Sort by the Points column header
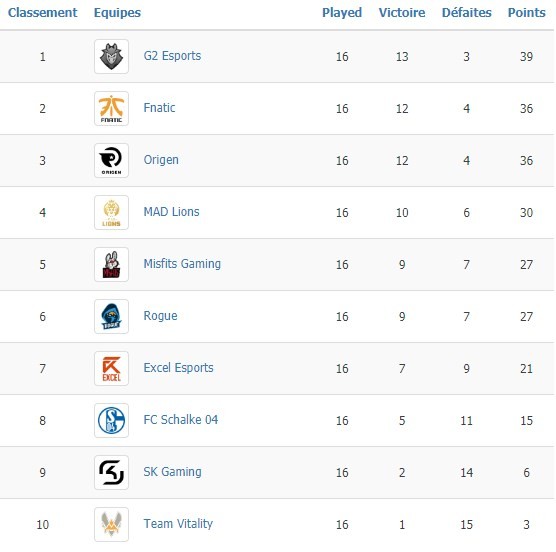This screenshot has height=552, width=556. click(x=527, y=12)
